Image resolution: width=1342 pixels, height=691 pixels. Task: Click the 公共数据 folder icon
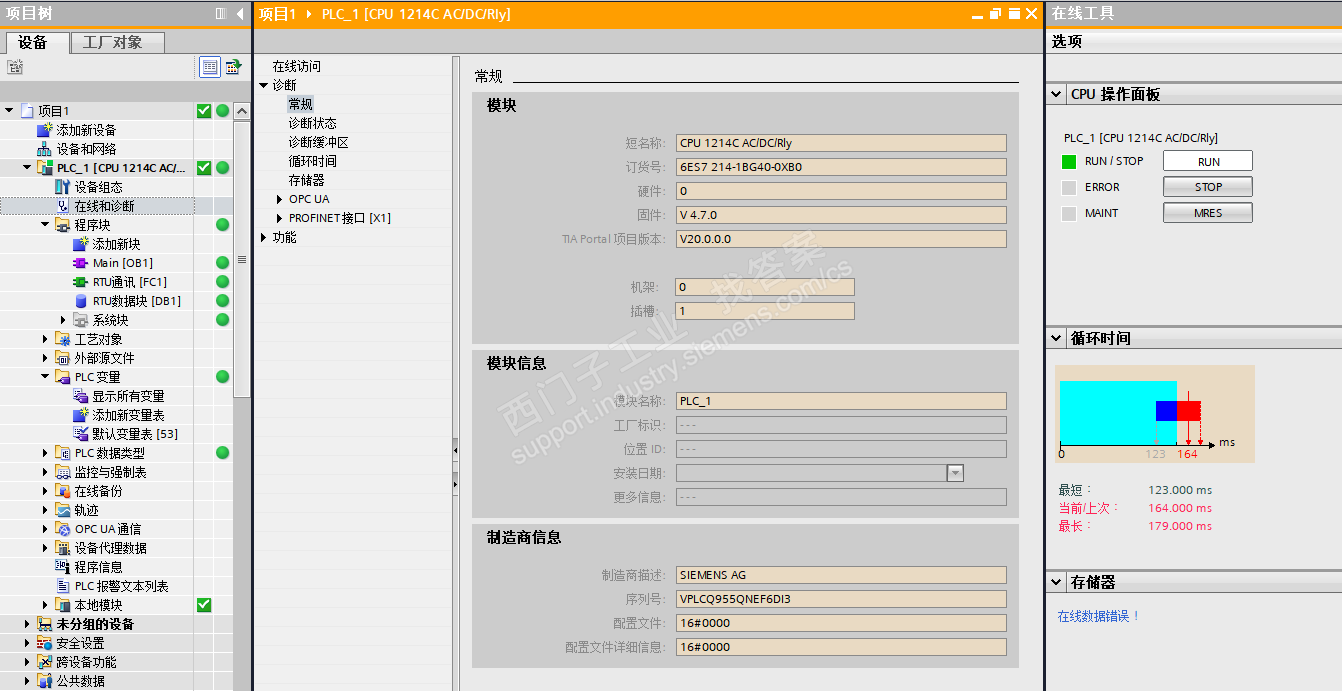coord(45,681)
